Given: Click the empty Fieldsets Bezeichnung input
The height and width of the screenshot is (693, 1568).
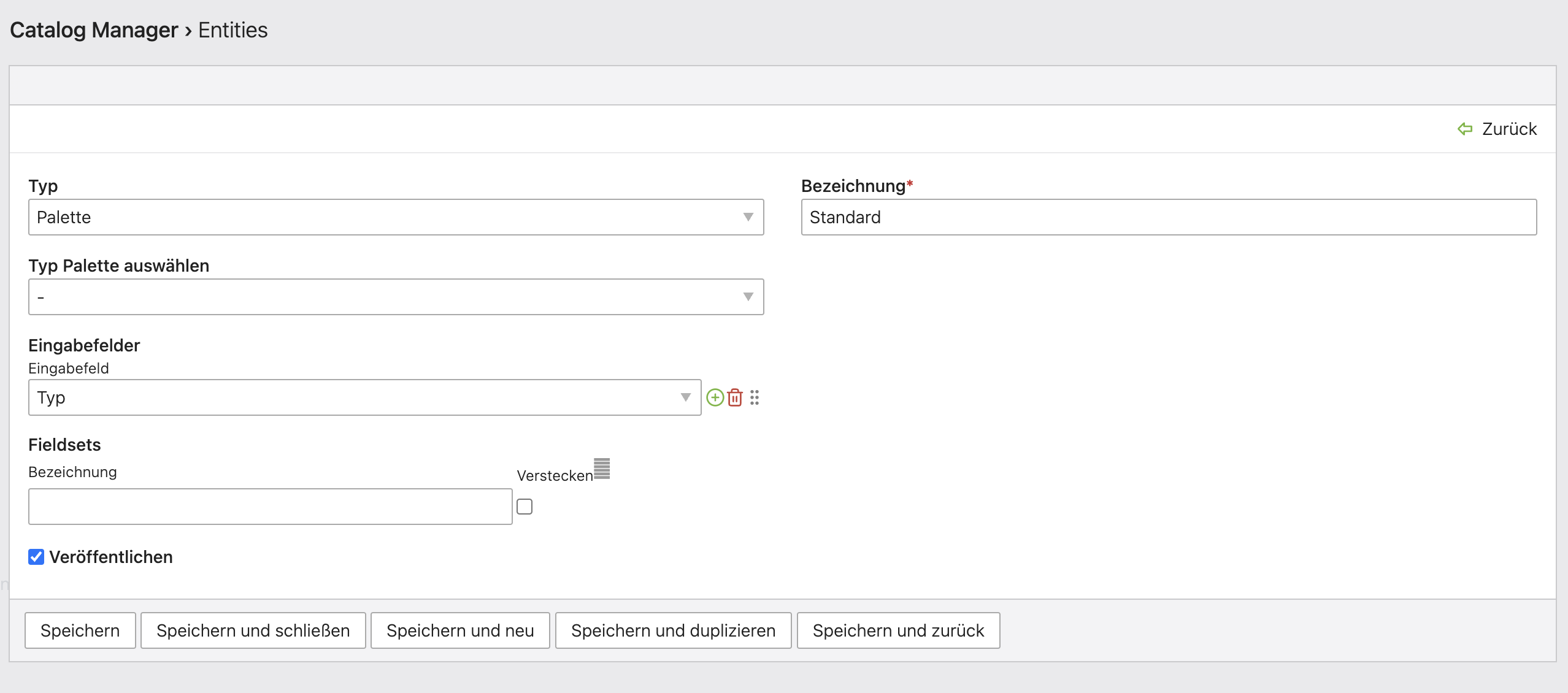Looking at the screenshot, I should tap(270, 507).
